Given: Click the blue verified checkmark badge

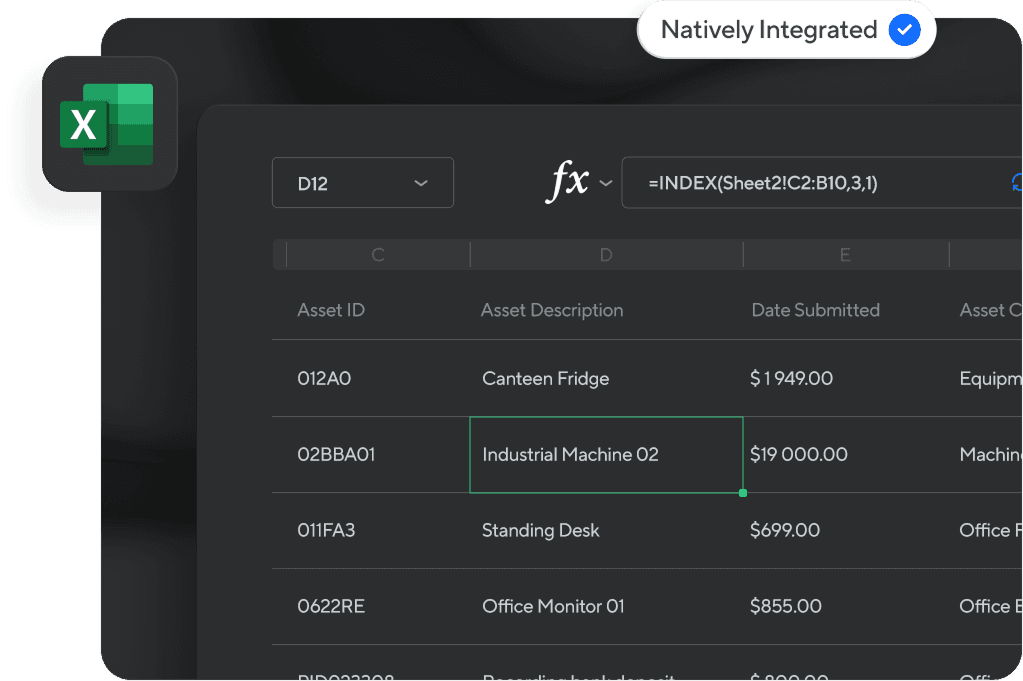Looking at the screenshot, I should (904, 30).
